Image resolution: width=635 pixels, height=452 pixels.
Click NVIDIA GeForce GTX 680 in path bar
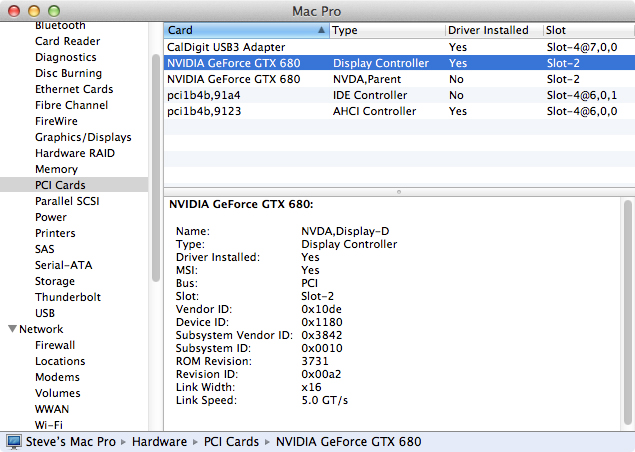349,441
